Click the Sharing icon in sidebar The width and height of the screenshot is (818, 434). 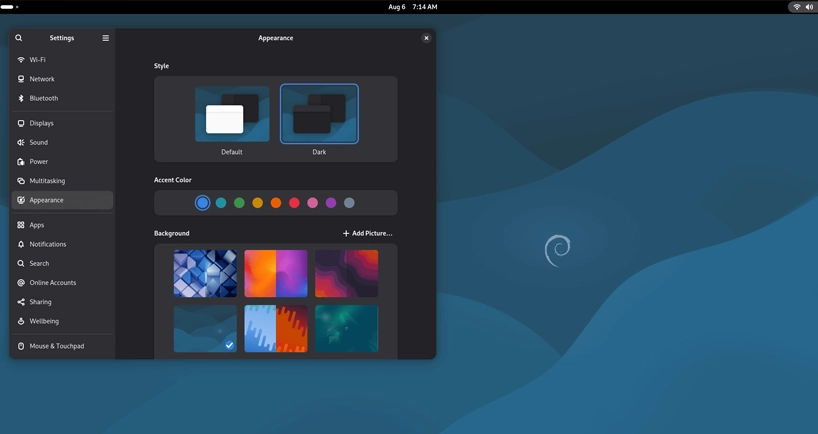pos(21,302)
